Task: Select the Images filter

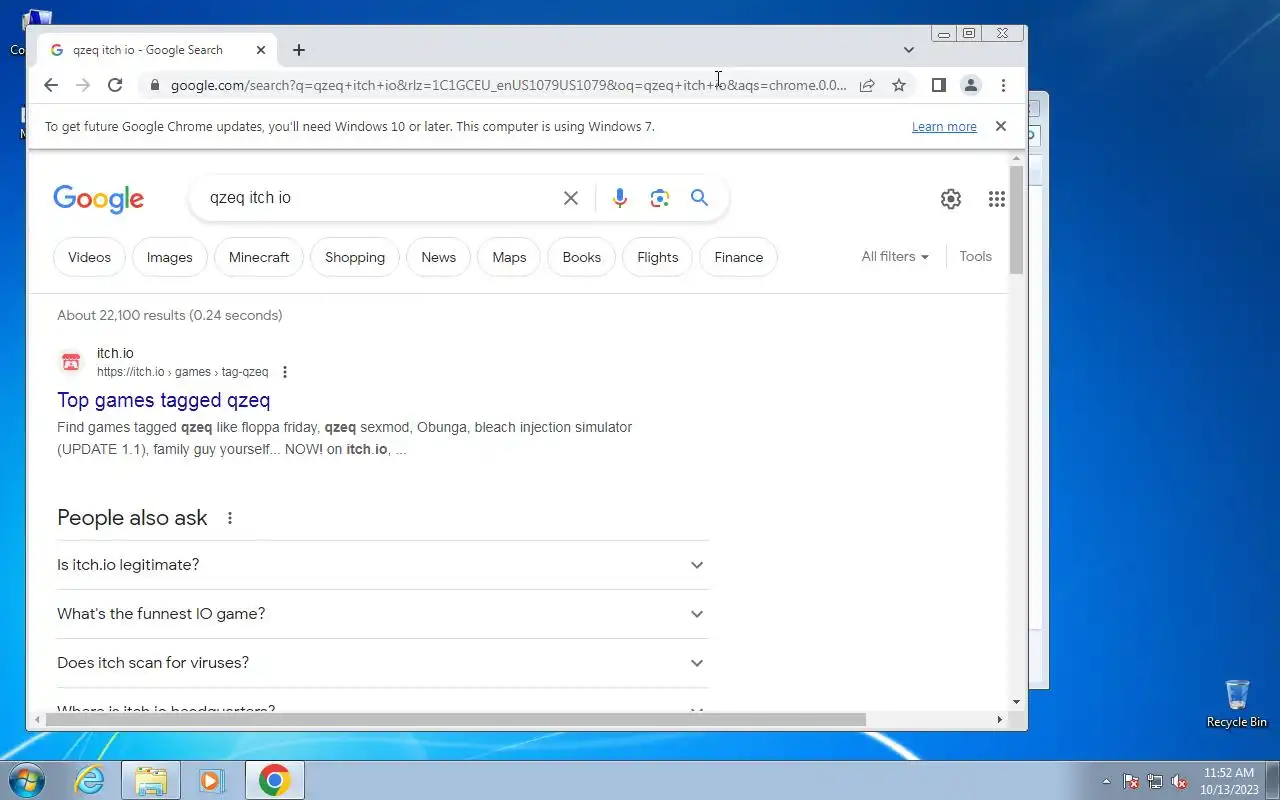Action: point(169,257)
